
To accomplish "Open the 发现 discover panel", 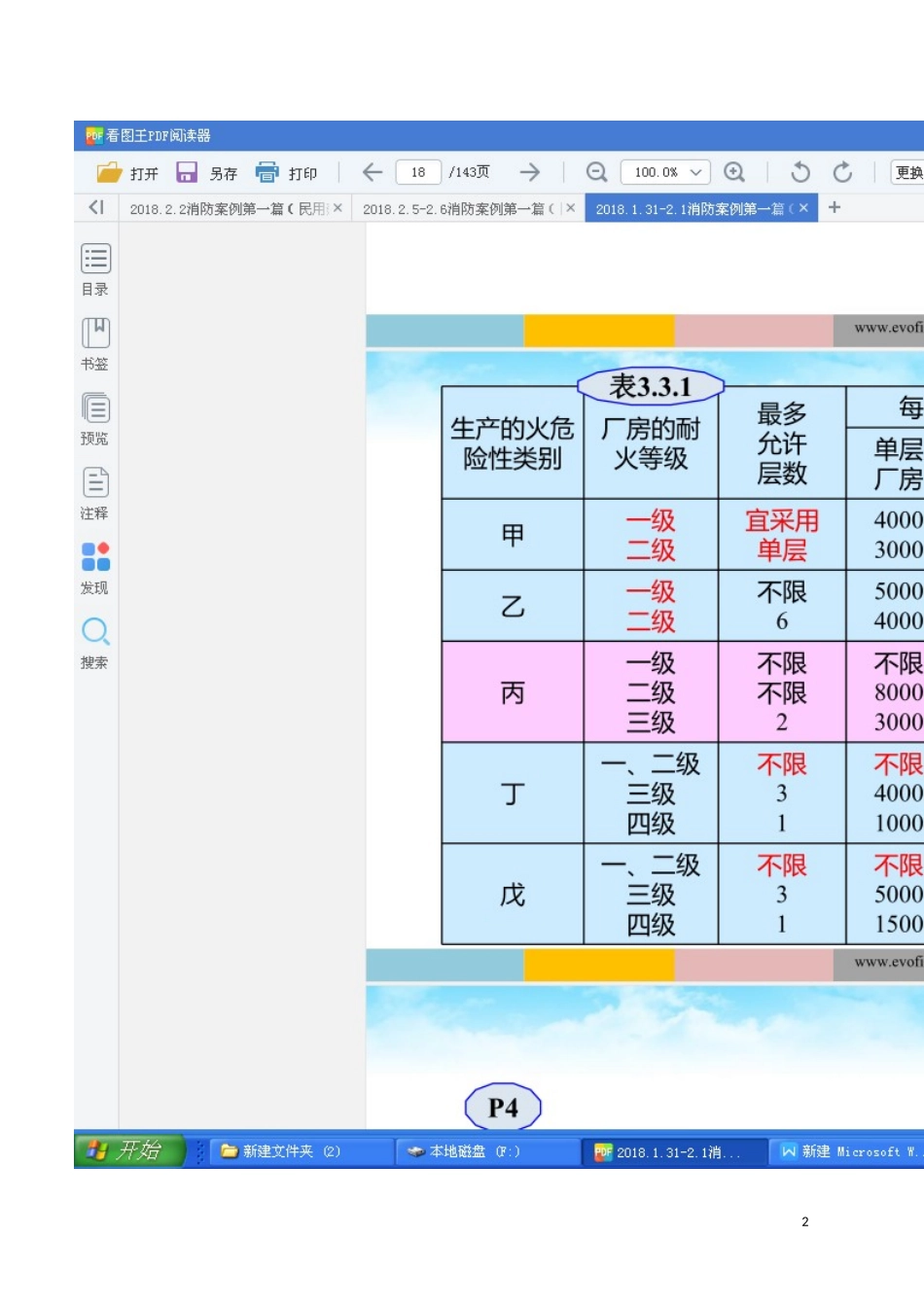I will click(x=95, y=569).
